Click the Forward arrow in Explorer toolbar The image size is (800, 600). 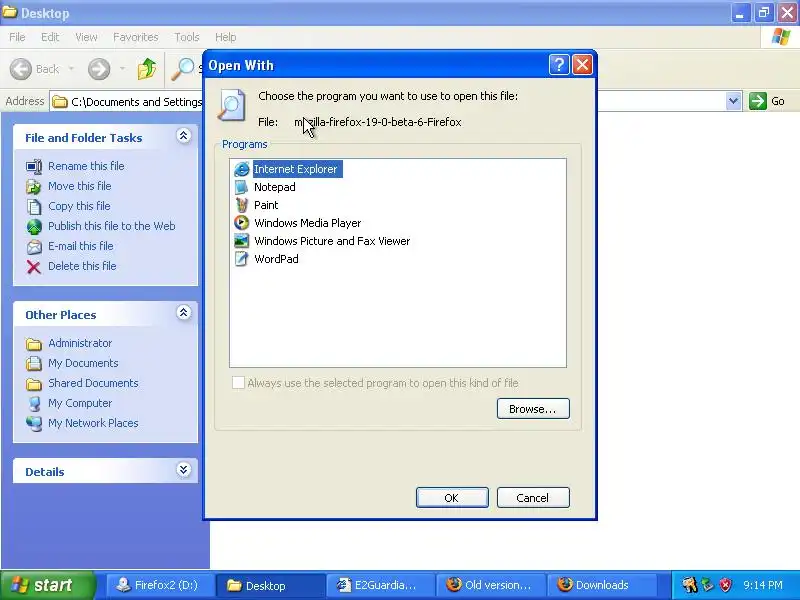[99, 69]
